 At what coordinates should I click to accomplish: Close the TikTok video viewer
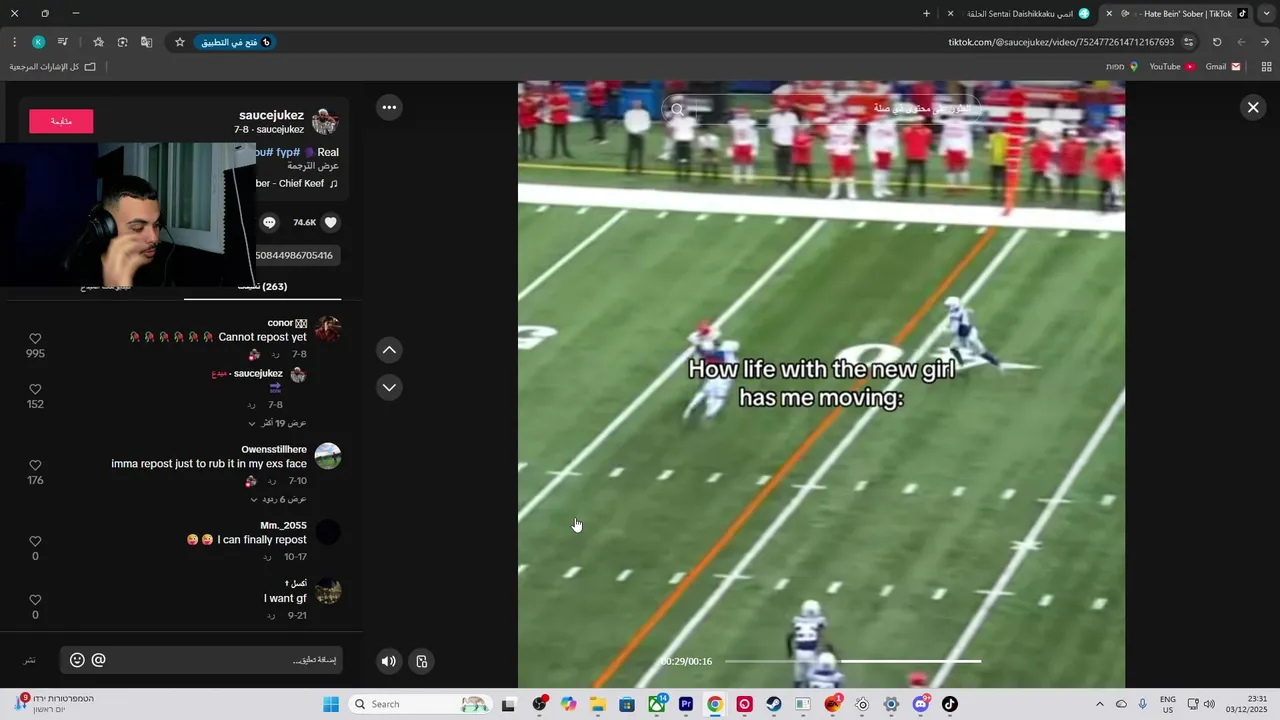(x=1252, y=107)
